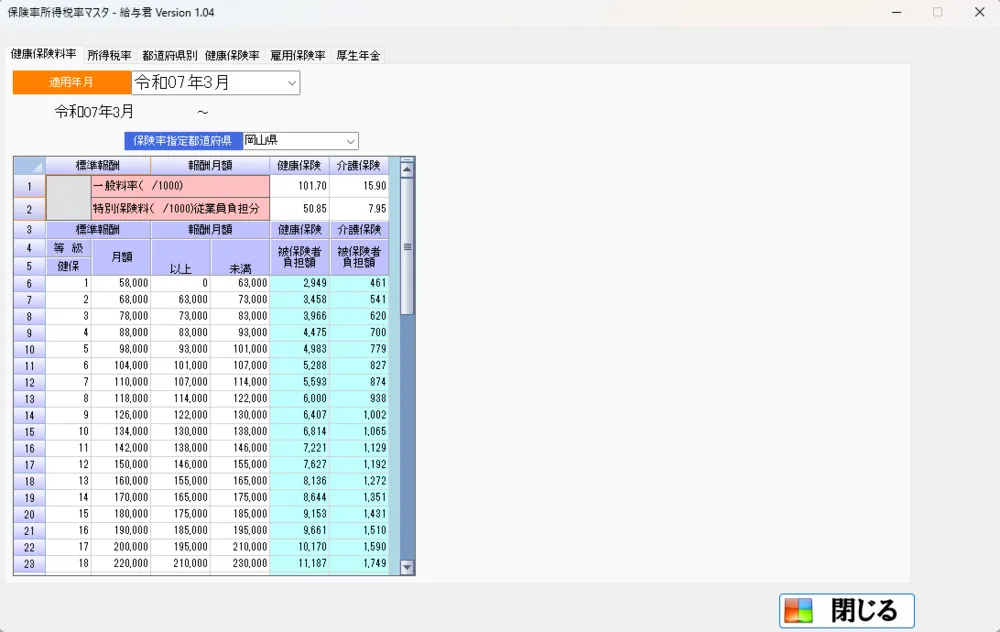Open the 厚生年金 tab
Screen dimensions: 1000x632
click(x=358, y=56)
